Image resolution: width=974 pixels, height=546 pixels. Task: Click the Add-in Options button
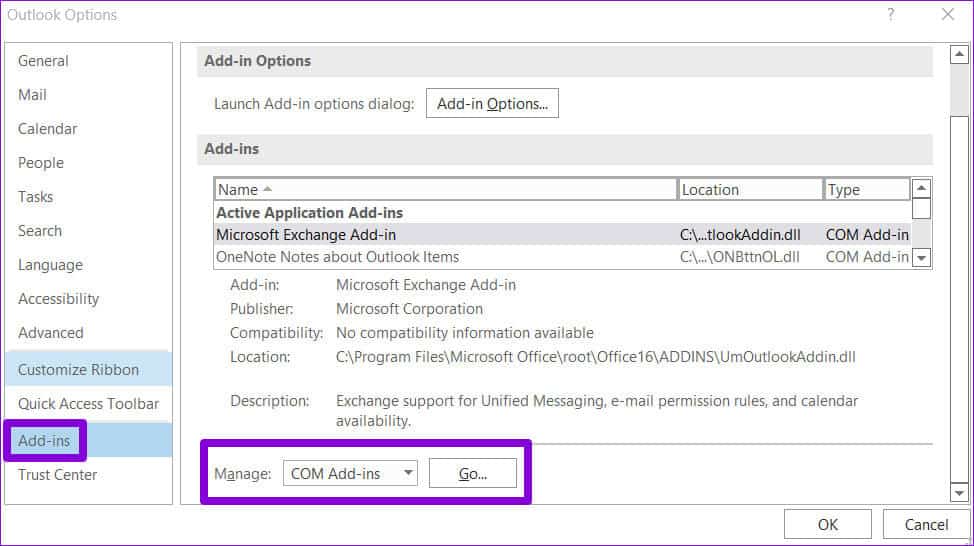pyautogui.click(x=492, y=103)
